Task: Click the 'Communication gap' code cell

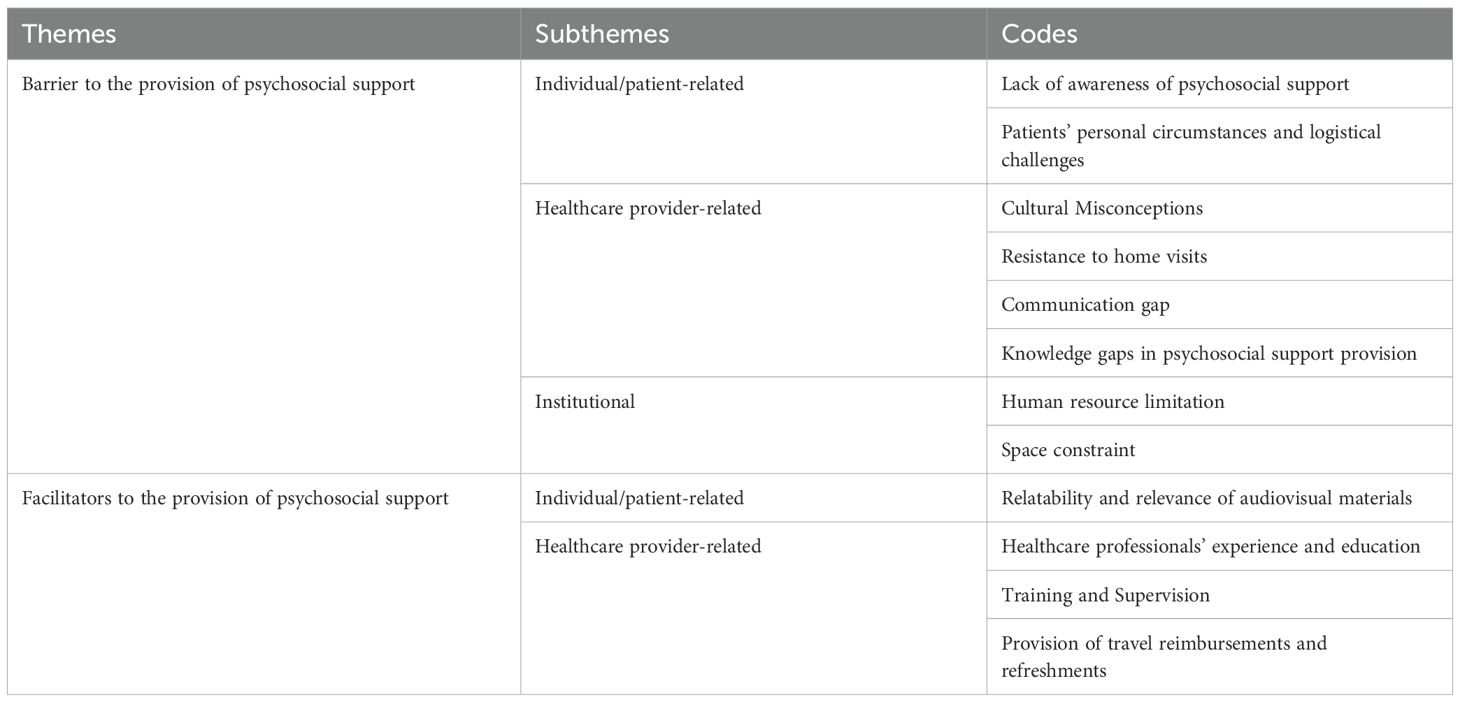Action: [1085, 305]
